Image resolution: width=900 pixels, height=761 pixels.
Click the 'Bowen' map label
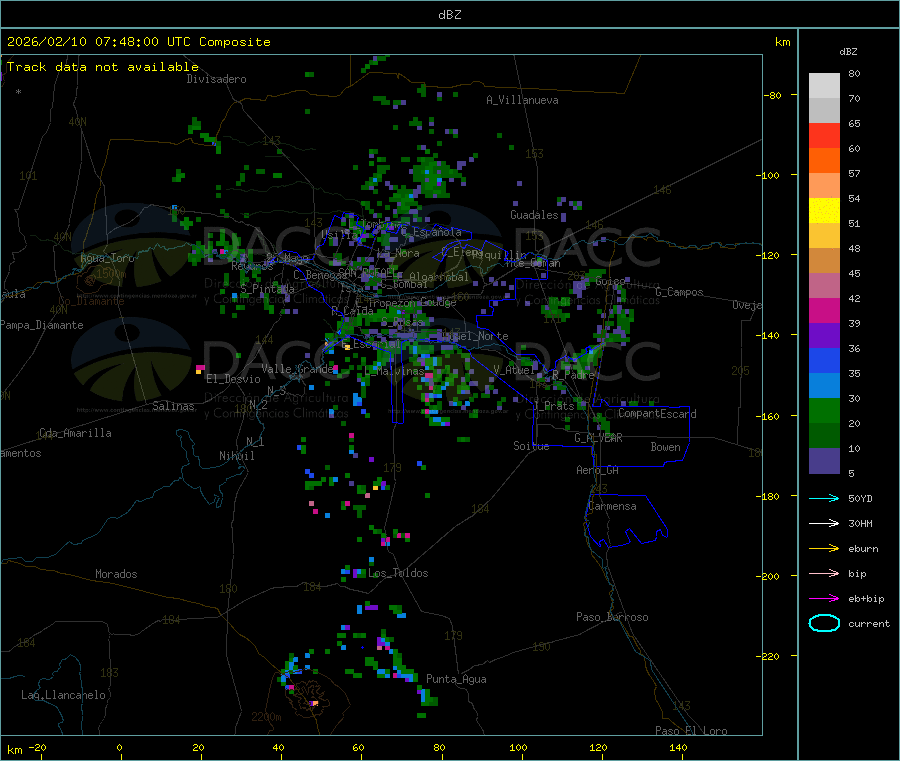[x=665, y=447]
